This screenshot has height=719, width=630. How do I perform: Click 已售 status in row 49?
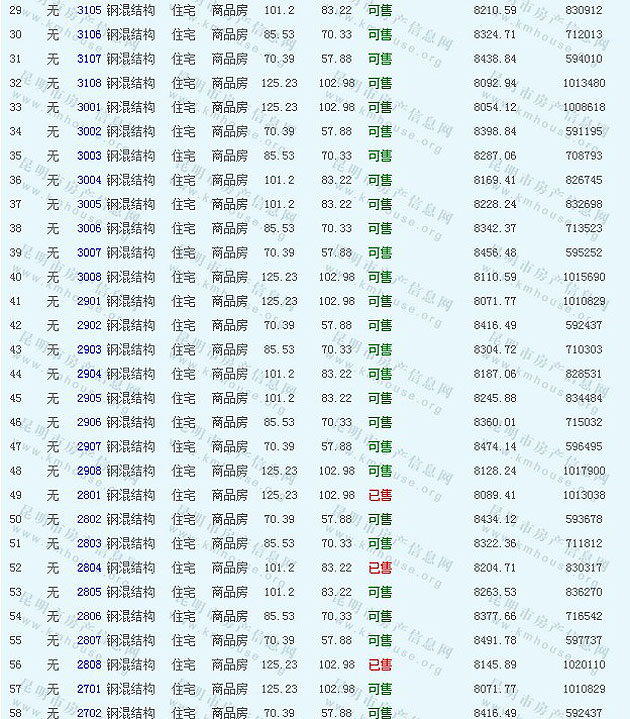click(x=380, y=495)
